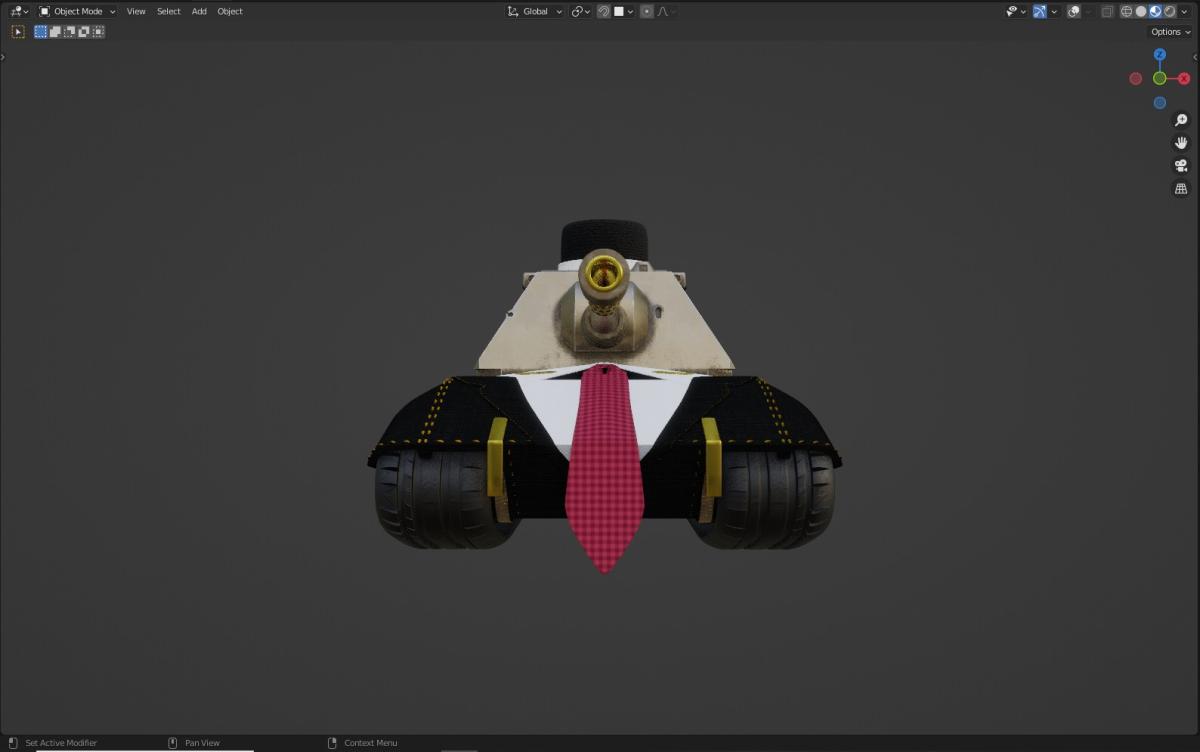This screenshot has width=1200, height=752.
Task: Choose Set a new selection mode
Action: (41, 31)
